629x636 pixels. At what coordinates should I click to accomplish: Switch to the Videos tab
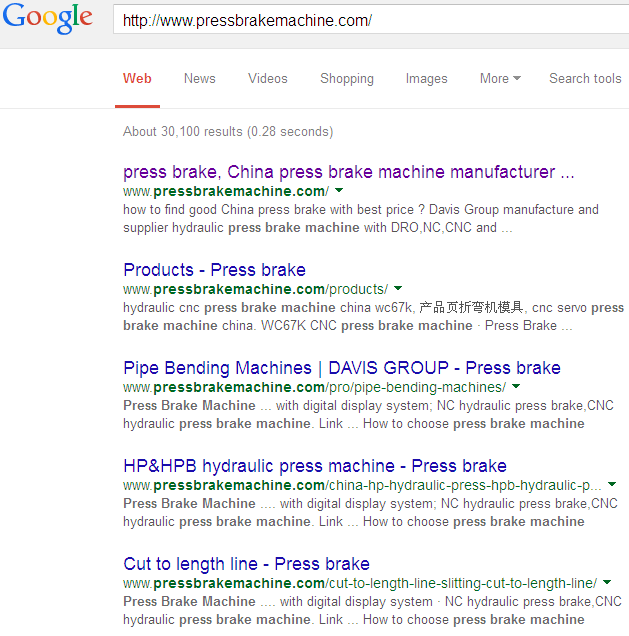(x=268, y=78)
